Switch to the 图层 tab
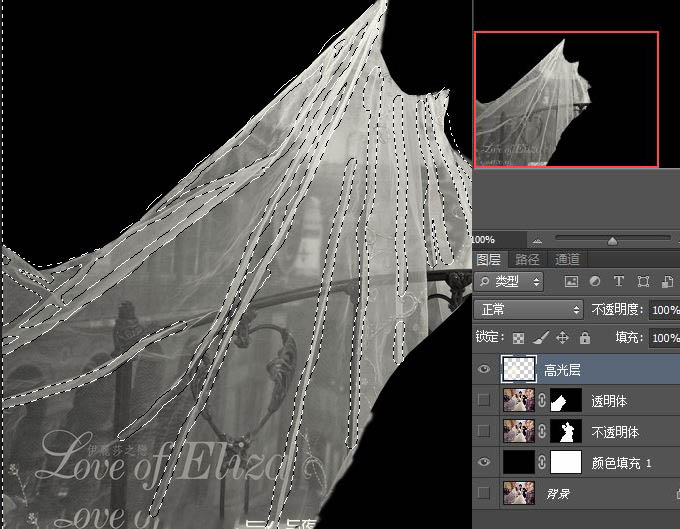Screen dimensions: 680x529 pos(489,259)
